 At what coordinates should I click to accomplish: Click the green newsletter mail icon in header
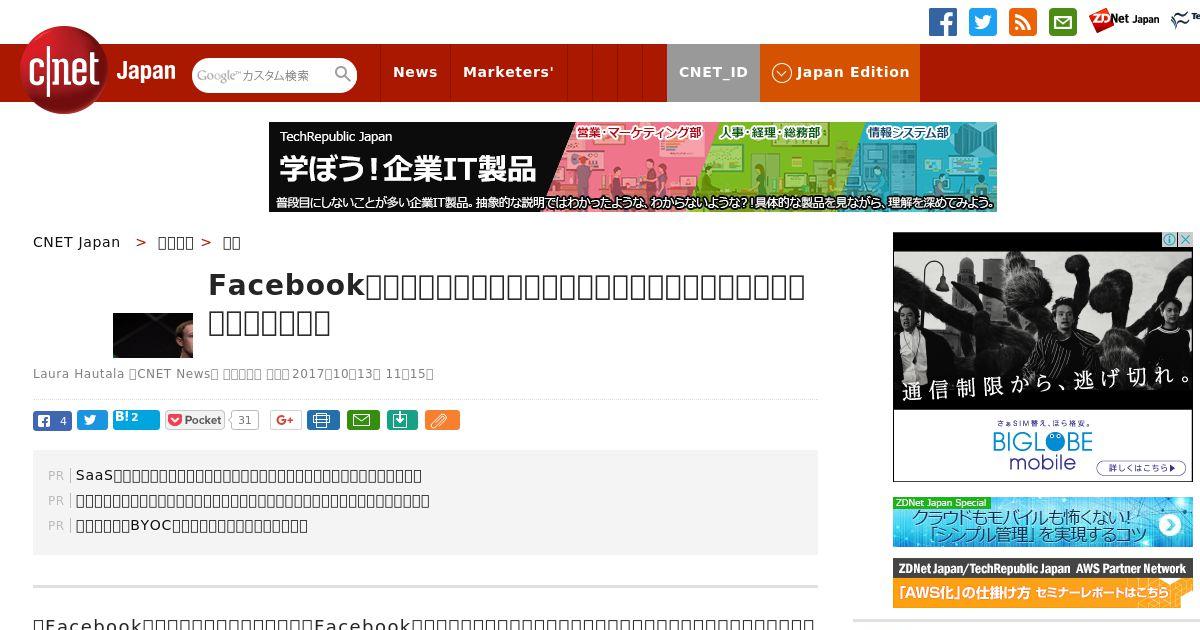pos(1063,22)
